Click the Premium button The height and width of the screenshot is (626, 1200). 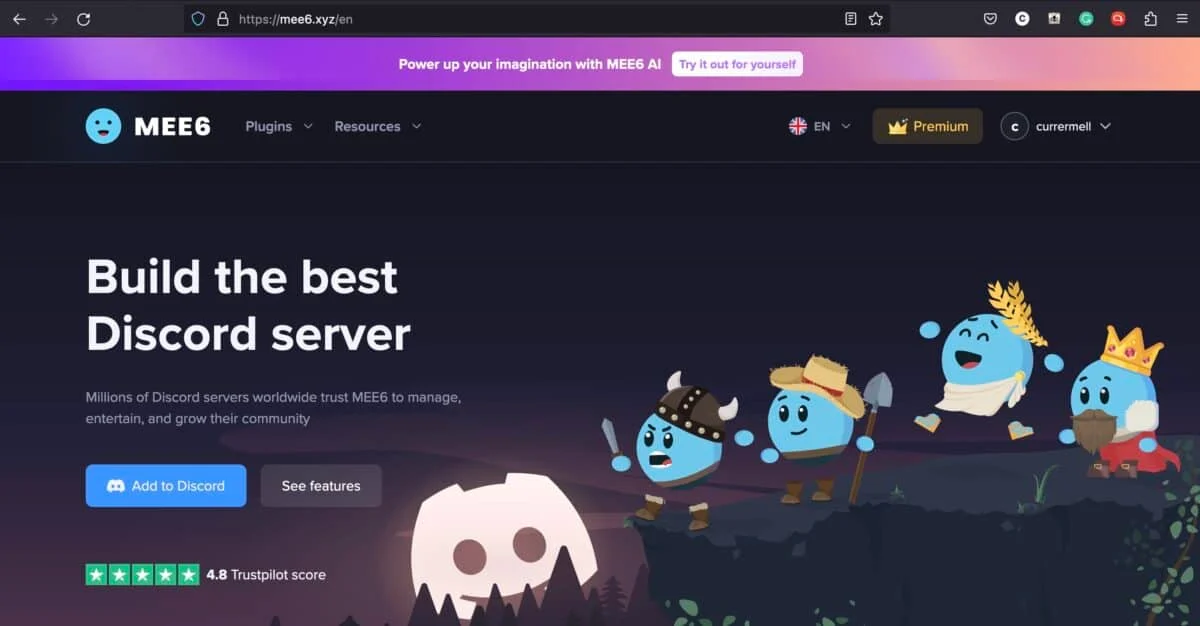[928, 126]
